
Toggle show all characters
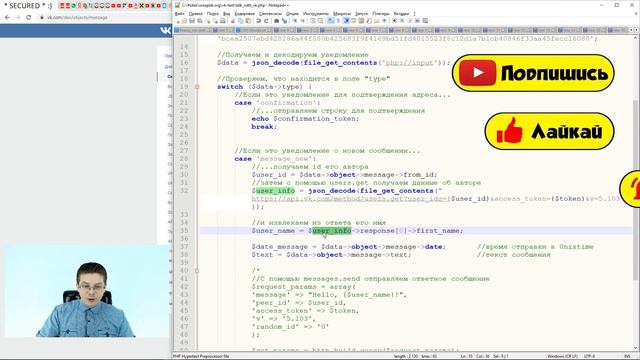tap(338, 21)
